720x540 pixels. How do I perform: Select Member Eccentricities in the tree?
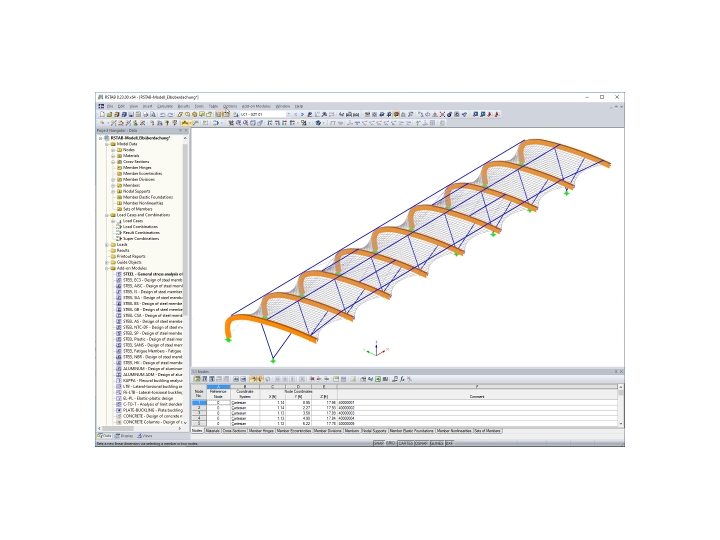(142, 174)
